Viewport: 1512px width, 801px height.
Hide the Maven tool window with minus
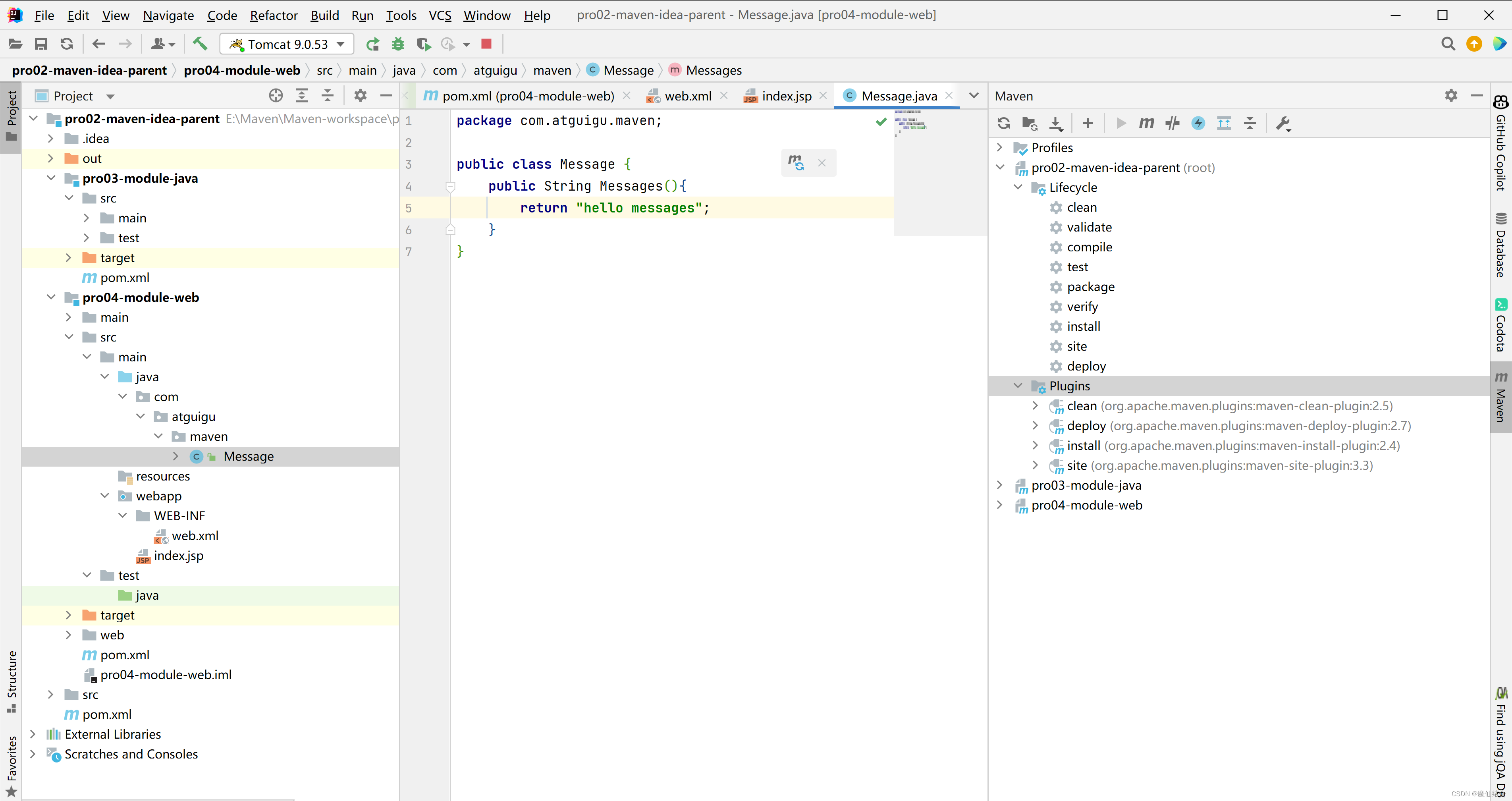click(1476, 96)
